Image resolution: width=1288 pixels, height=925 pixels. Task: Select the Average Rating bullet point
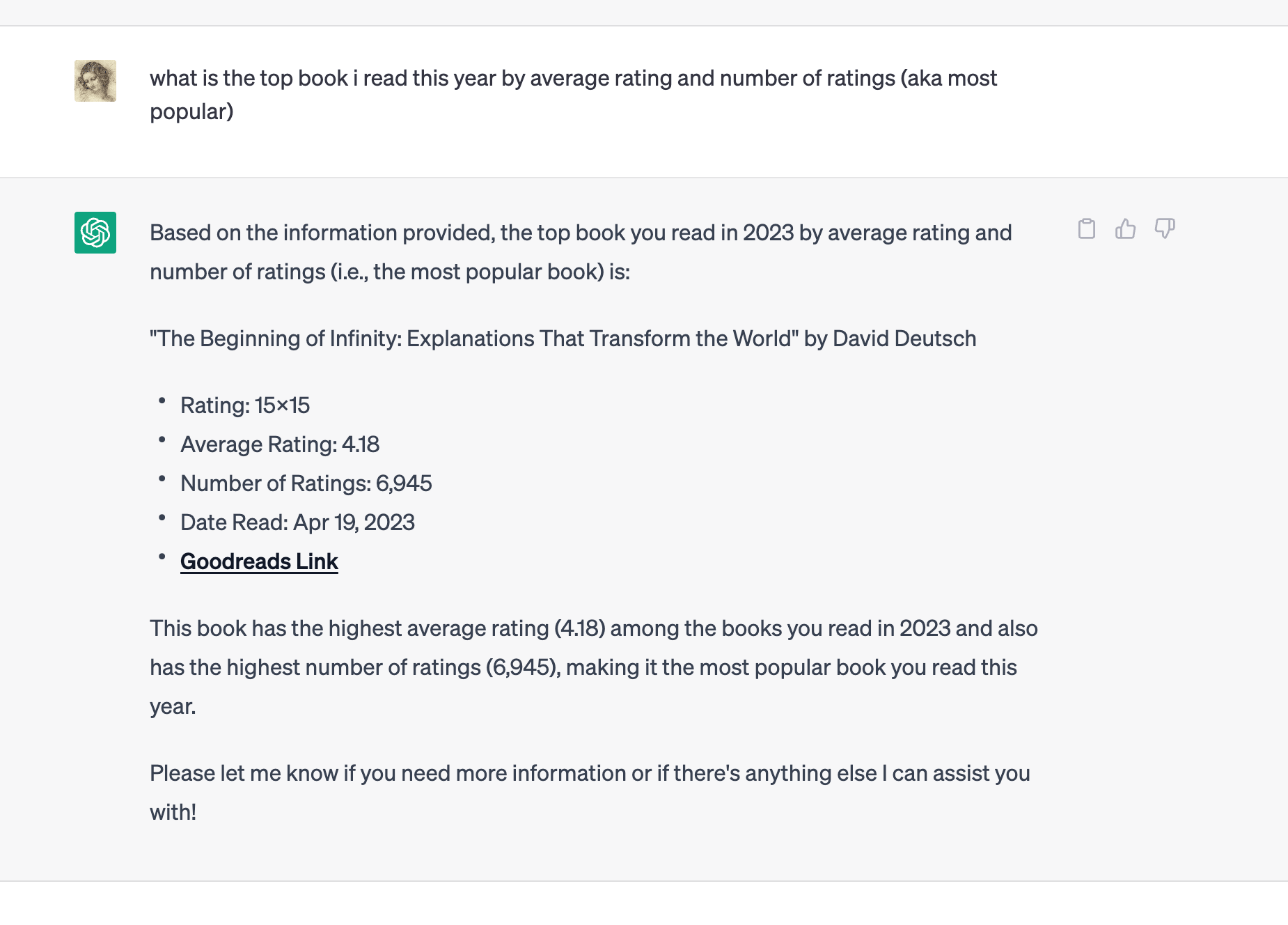point(279,444)
